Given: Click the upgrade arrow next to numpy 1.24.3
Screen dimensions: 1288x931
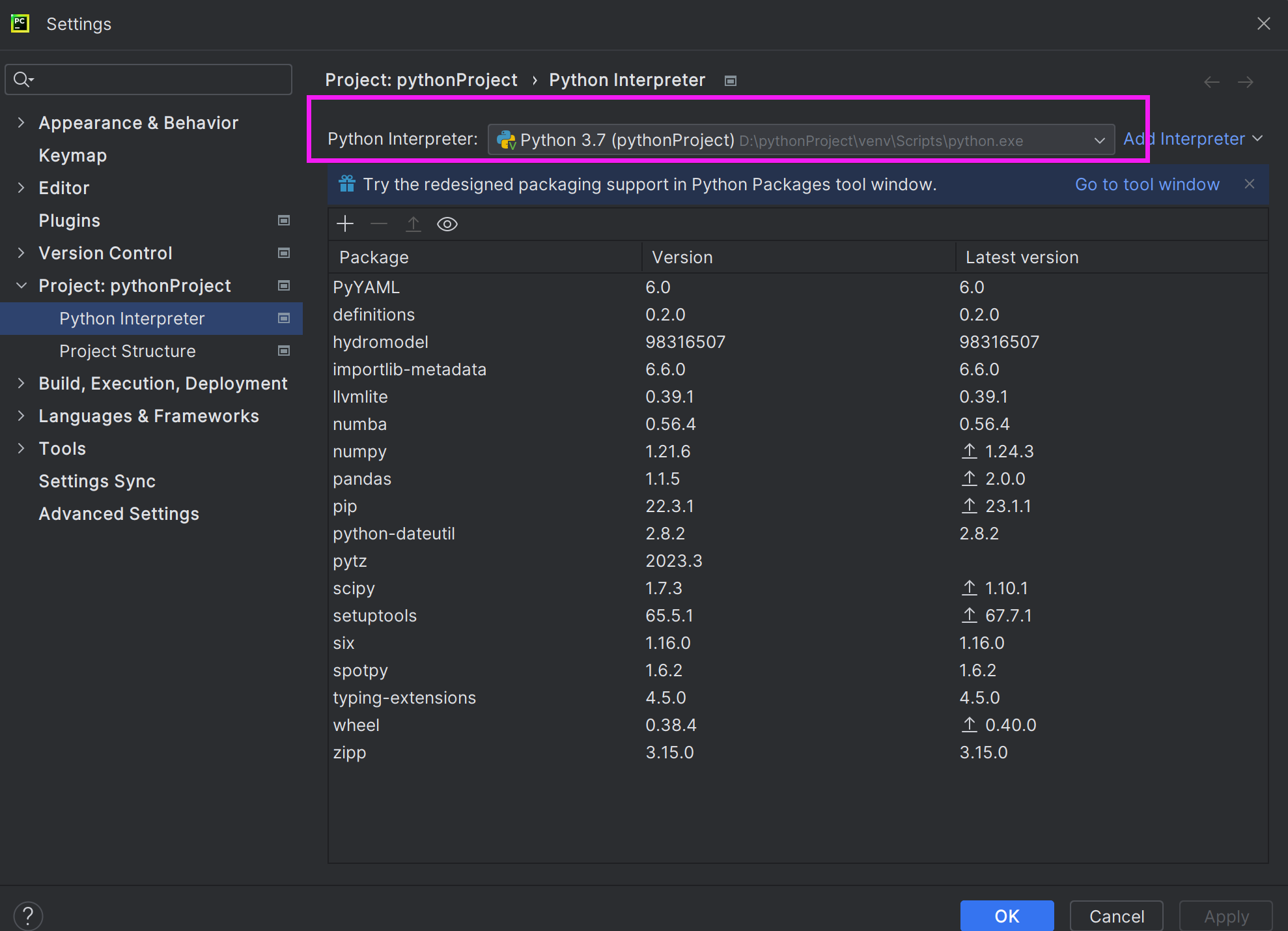Looking at the screenshot, I should [969, 451].
